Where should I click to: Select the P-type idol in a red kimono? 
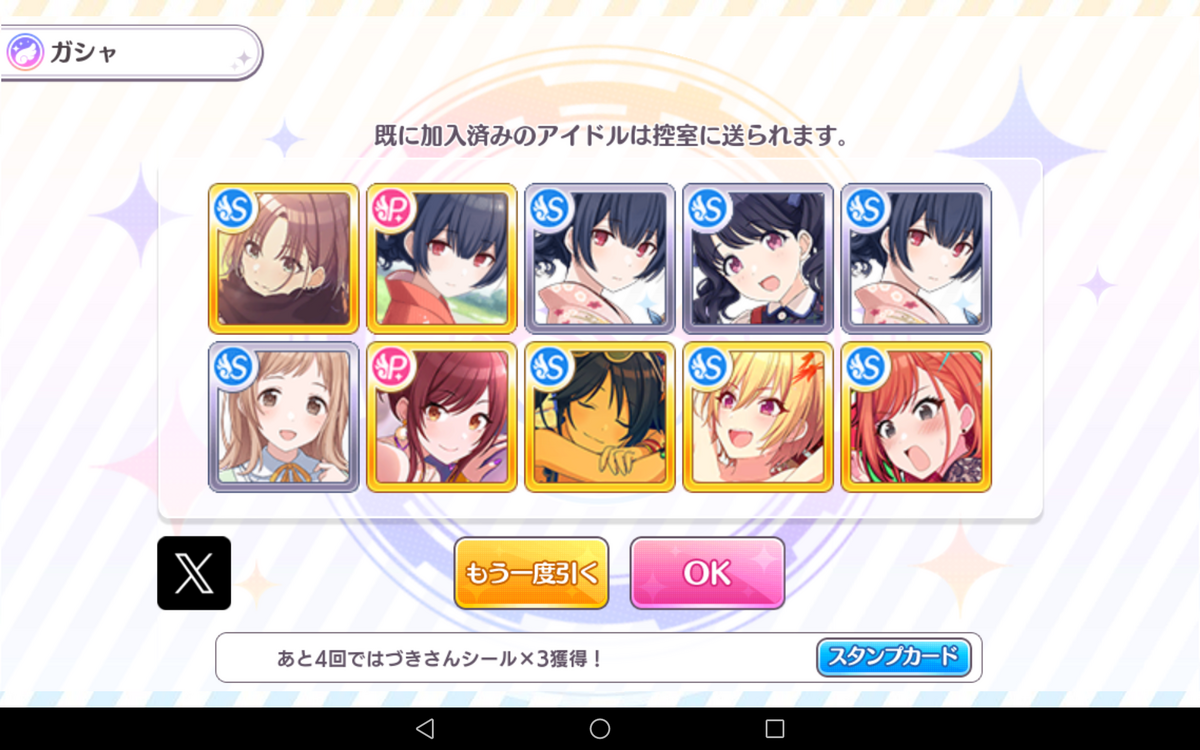coord(441,258)
